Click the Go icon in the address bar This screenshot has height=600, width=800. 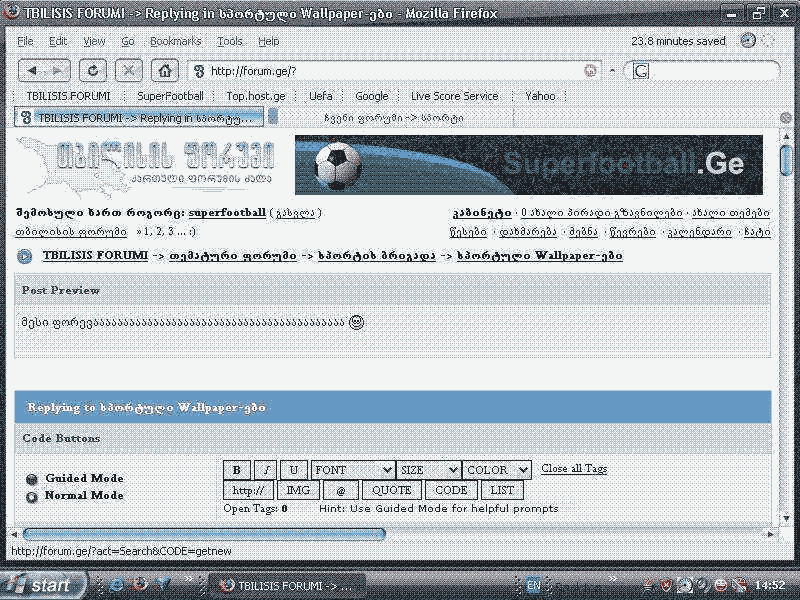point(590,70)
